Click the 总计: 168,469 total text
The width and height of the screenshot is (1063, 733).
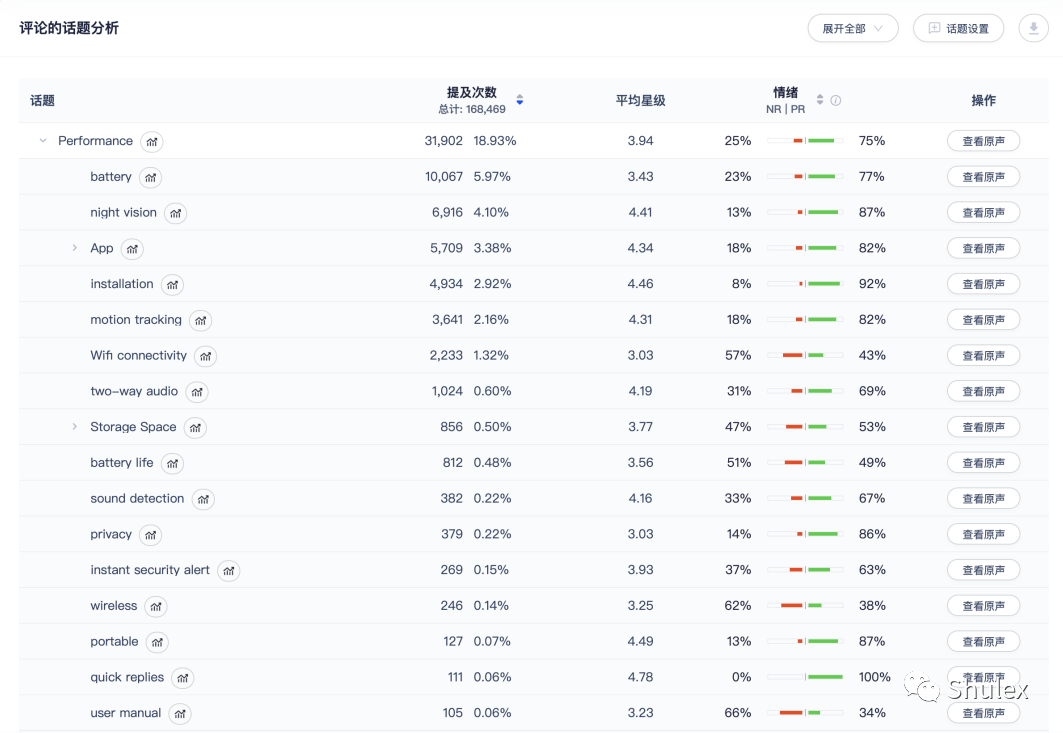point(472,109)
